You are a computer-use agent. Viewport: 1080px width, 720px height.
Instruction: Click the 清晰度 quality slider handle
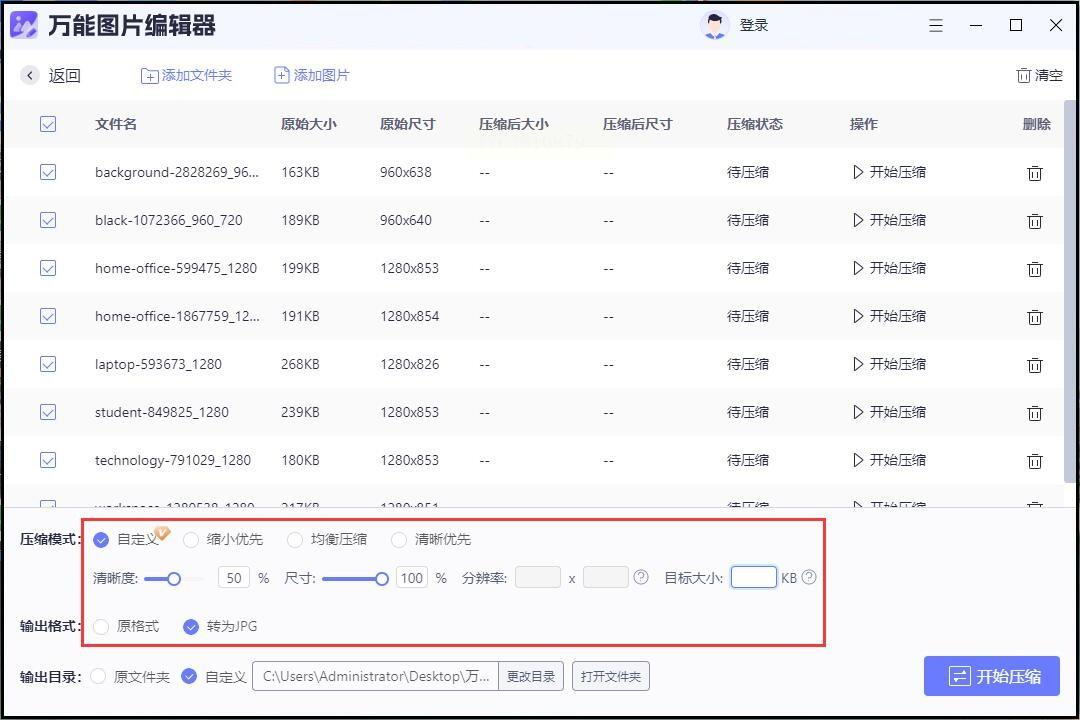click(174, 579)
